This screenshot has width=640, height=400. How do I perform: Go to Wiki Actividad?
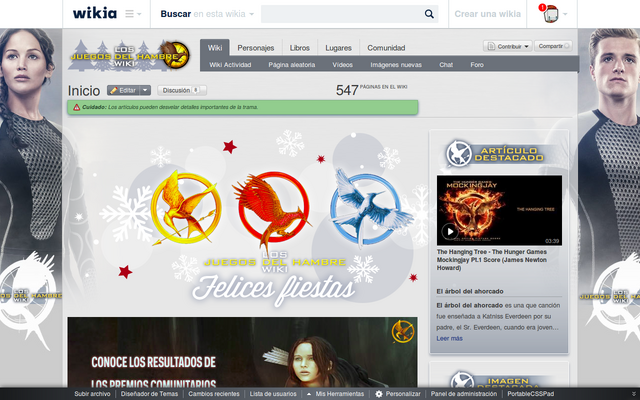[230, 64]
